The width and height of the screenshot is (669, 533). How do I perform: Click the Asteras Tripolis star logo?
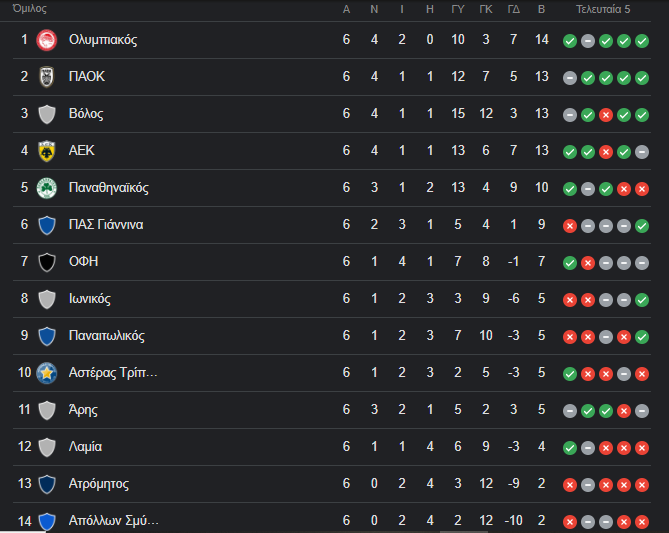46,373
